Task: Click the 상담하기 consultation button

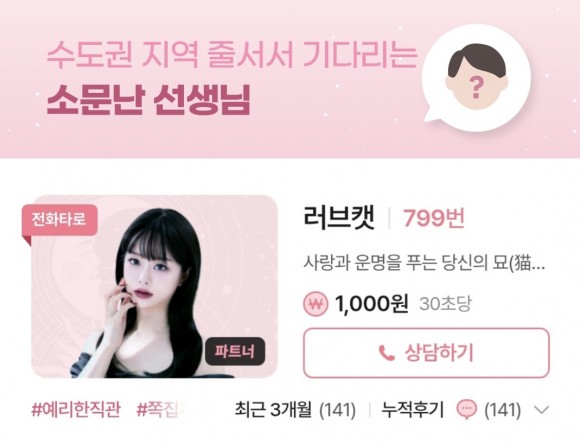Action: [426, 353]
